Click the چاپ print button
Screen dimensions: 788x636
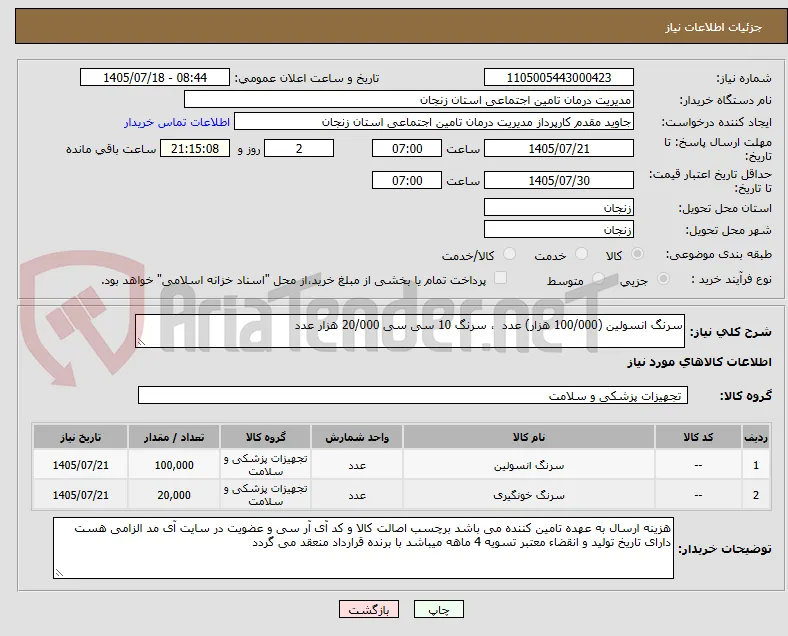pos(439,609)
